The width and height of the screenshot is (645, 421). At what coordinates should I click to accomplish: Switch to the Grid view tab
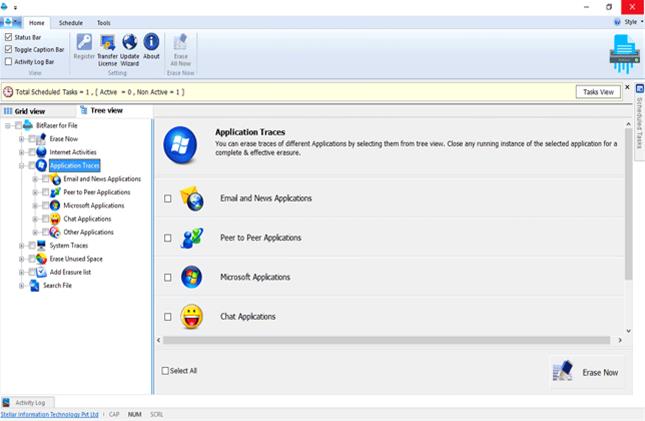point(25,111)
